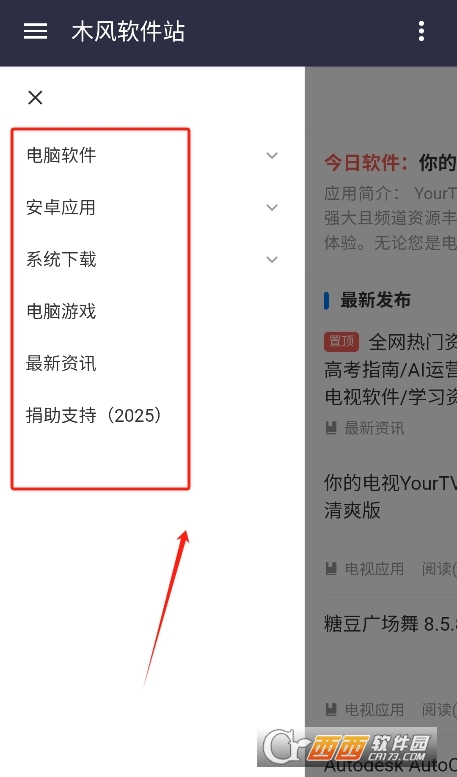
Task: Go to 电脑游戏 category
Action: [x=61, y=311]
